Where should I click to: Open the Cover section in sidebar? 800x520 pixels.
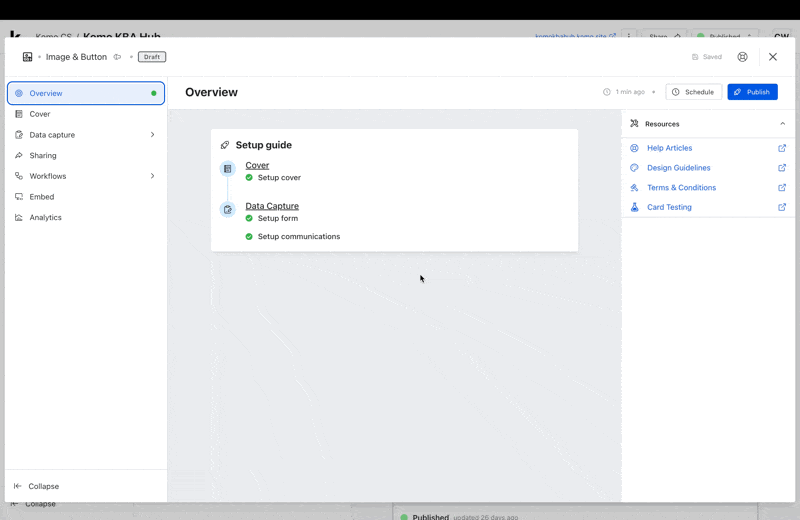coord(40,114)
